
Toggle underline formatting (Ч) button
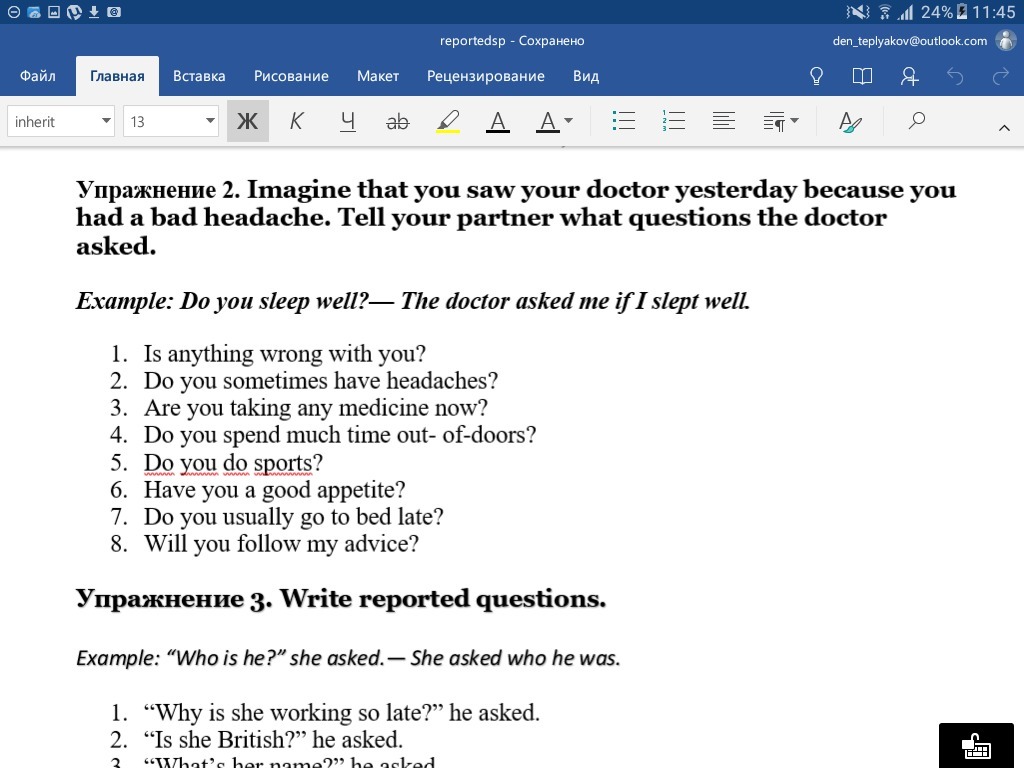347,122
